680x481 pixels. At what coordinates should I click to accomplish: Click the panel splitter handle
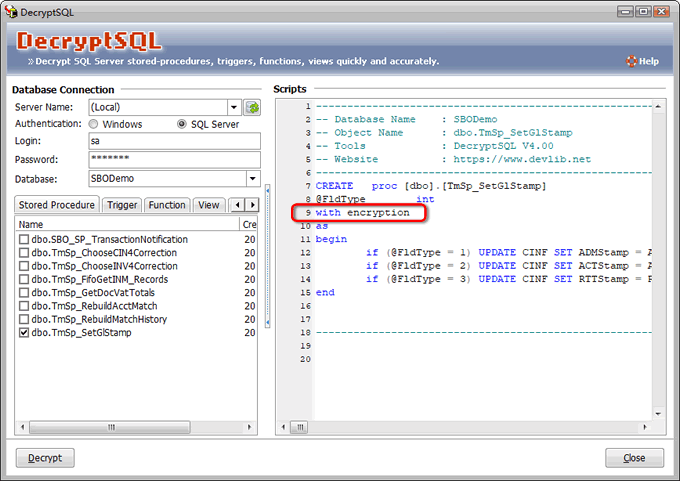(268, 256)
